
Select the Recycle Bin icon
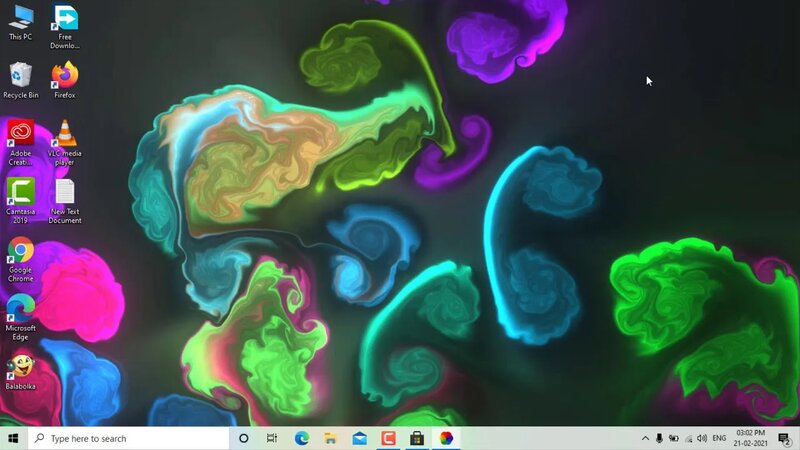pyautogui.click(x=20, y=80)
